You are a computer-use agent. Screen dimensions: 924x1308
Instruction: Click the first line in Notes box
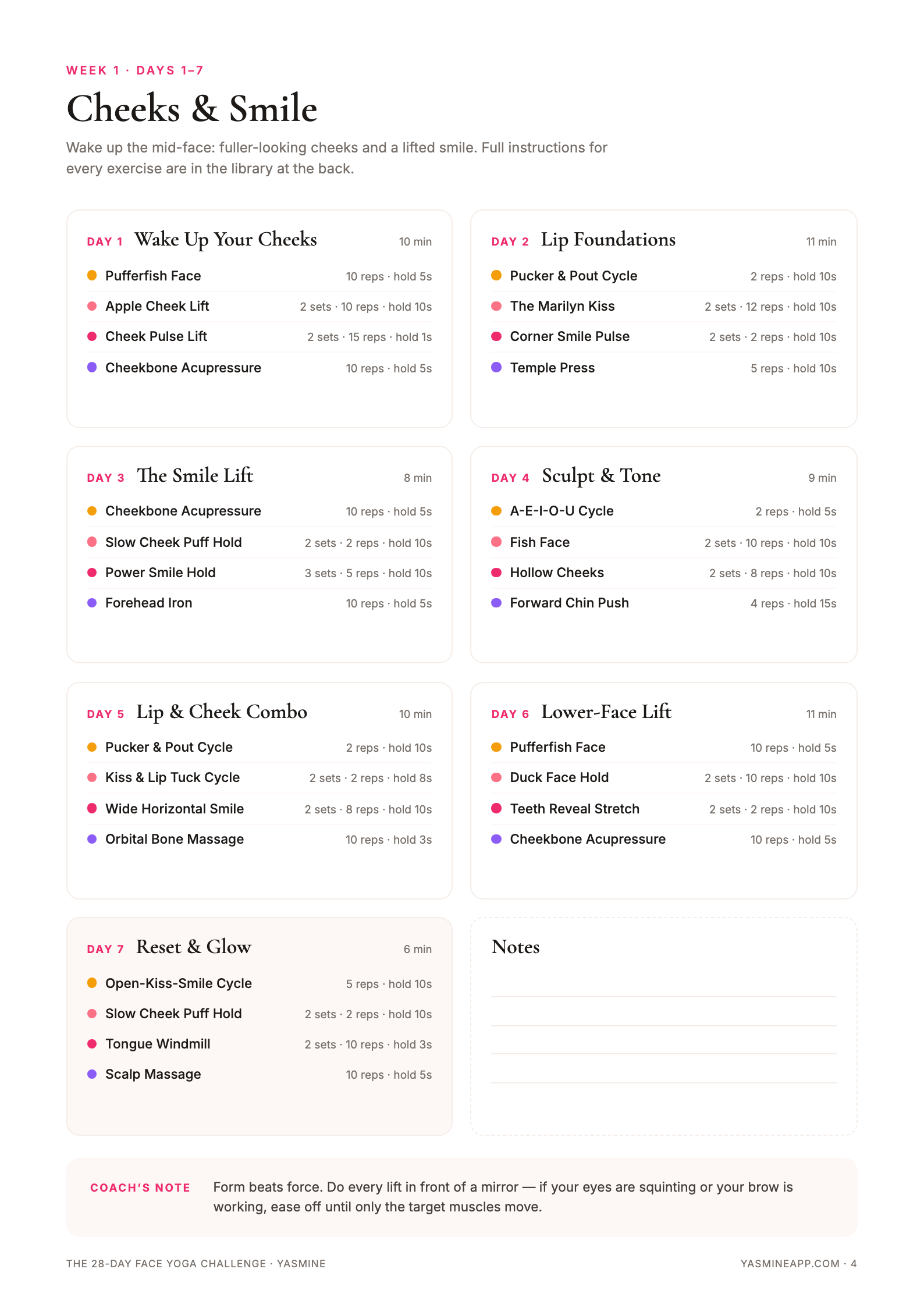coord(663,996)
